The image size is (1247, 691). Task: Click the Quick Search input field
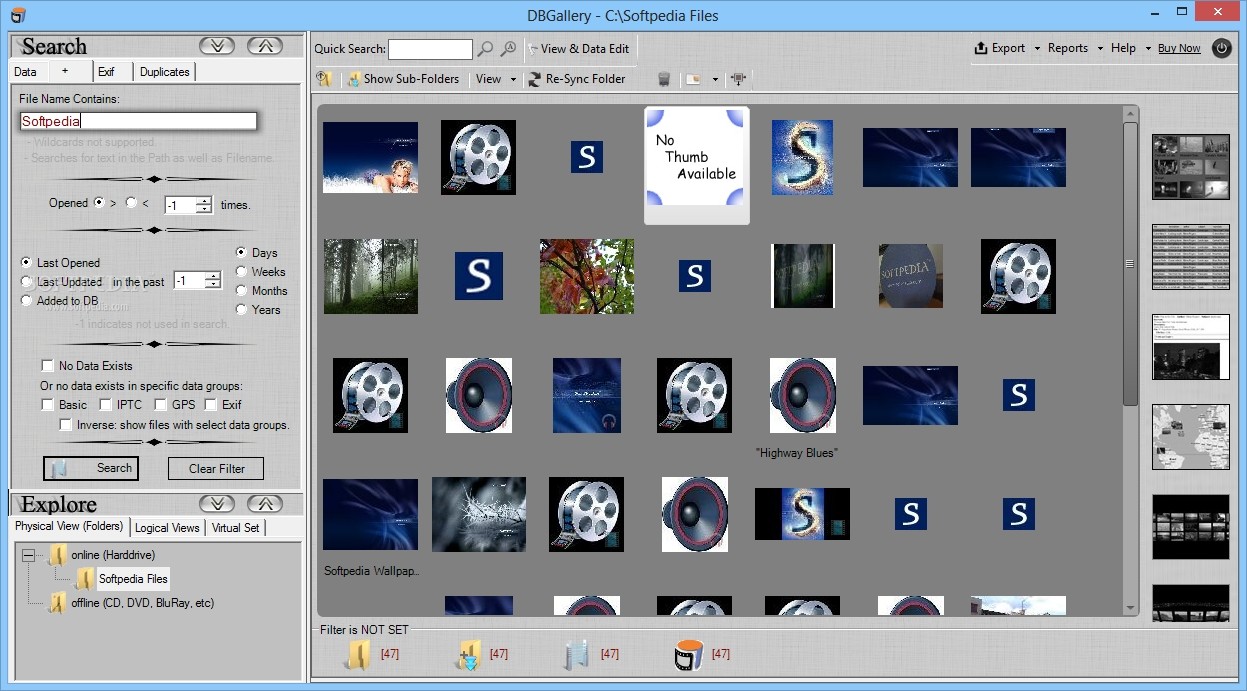tap(430, 49)
